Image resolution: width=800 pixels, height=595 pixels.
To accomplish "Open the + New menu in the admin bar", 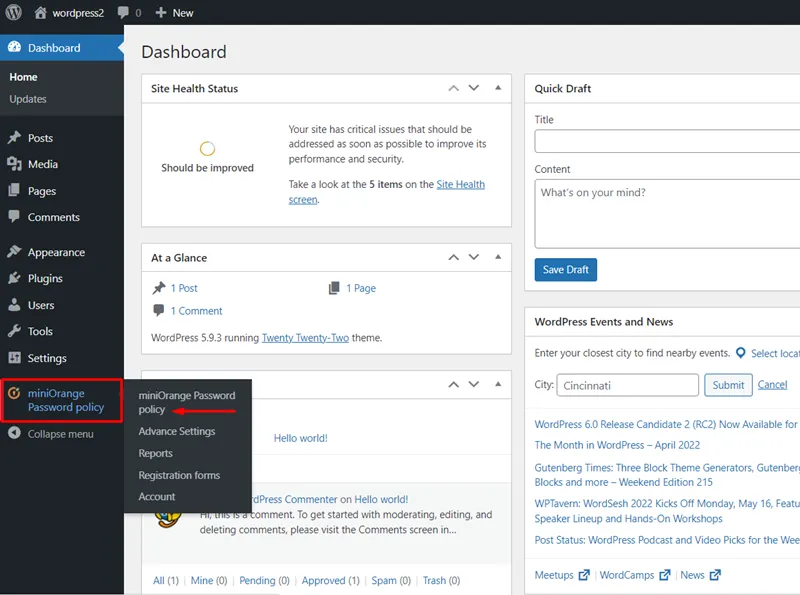I will point(174,12).
